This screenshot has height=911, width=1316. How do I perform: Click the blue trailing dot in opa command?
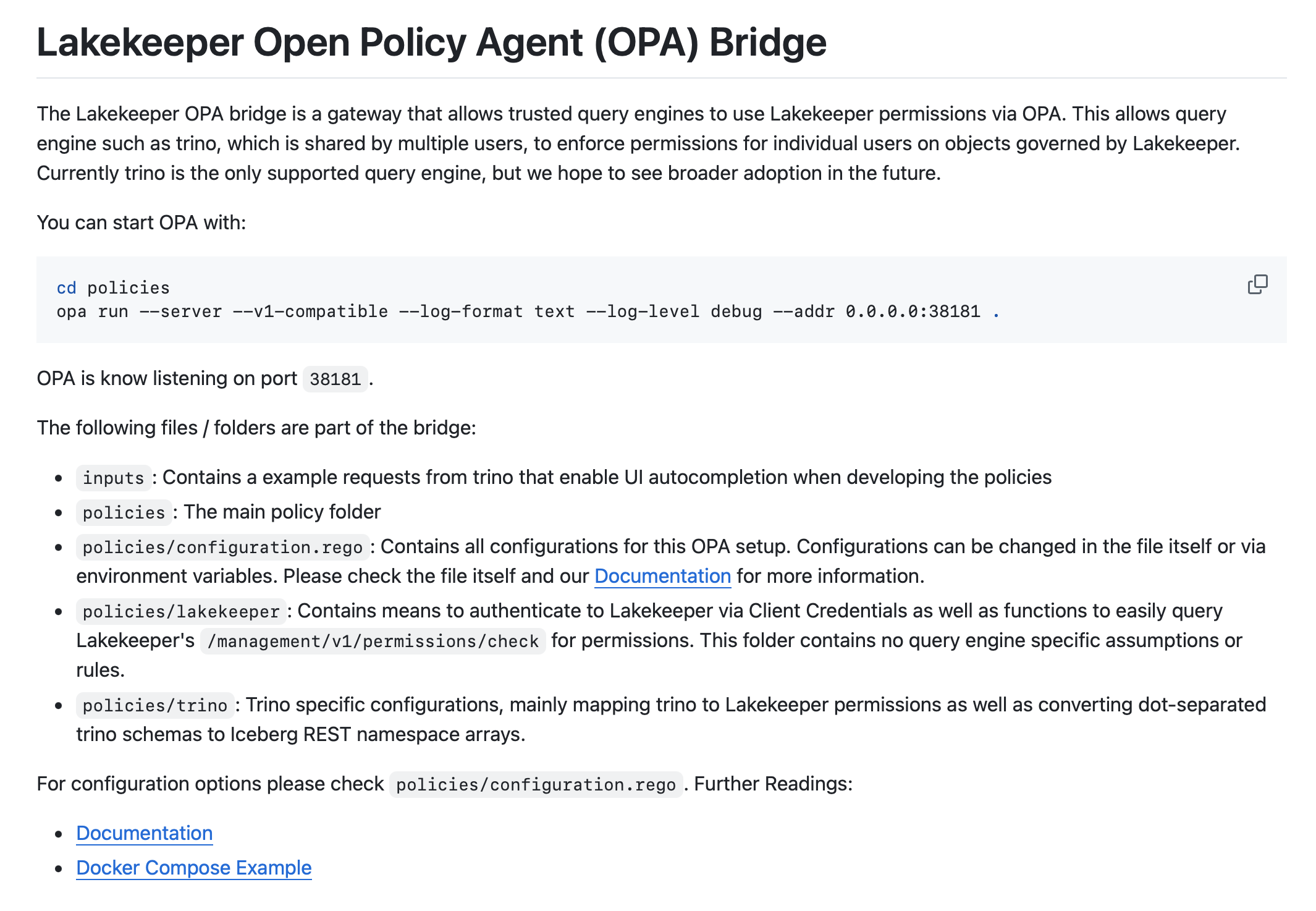click(x=996, y=313)
